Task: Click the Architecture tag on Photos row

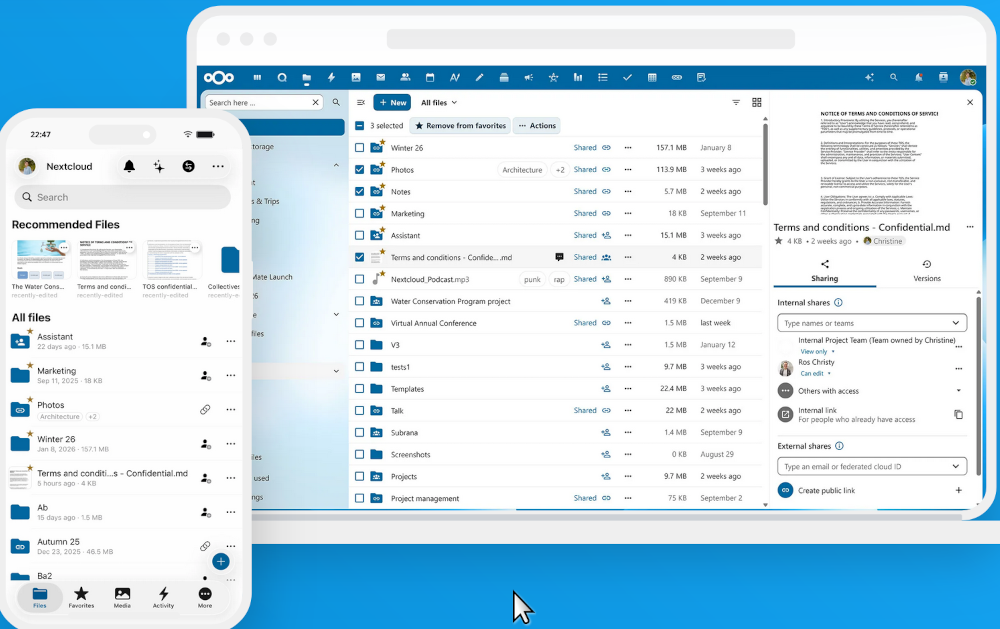Action: point(522,170)
